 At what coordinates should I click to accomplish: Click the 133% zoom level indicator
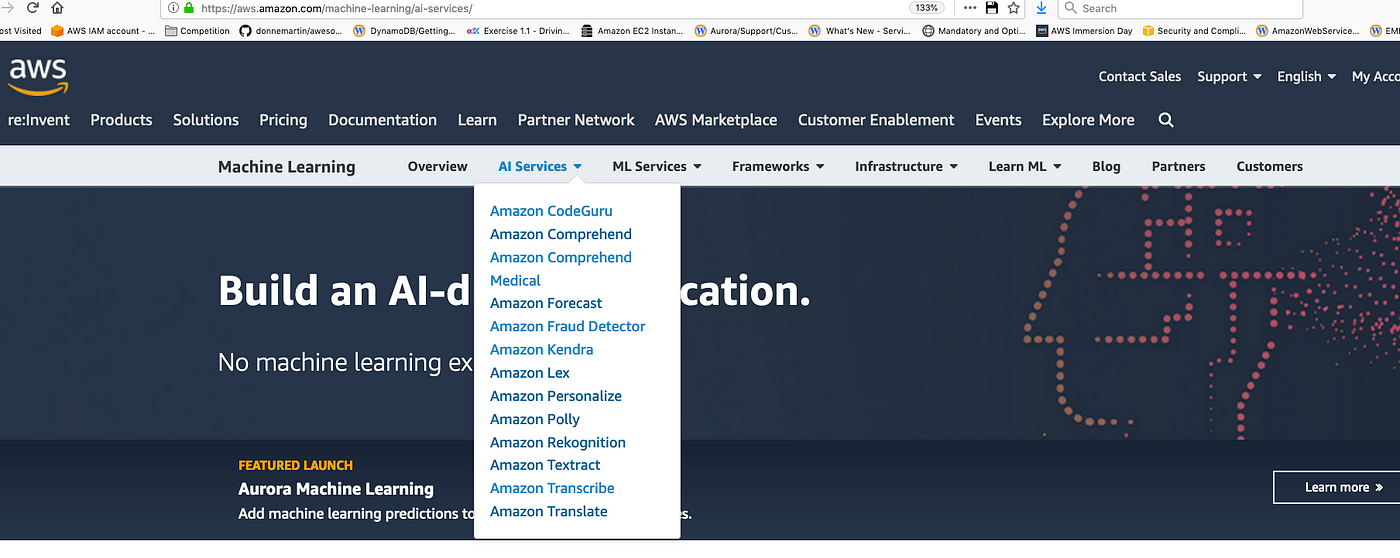pos(926,8)
